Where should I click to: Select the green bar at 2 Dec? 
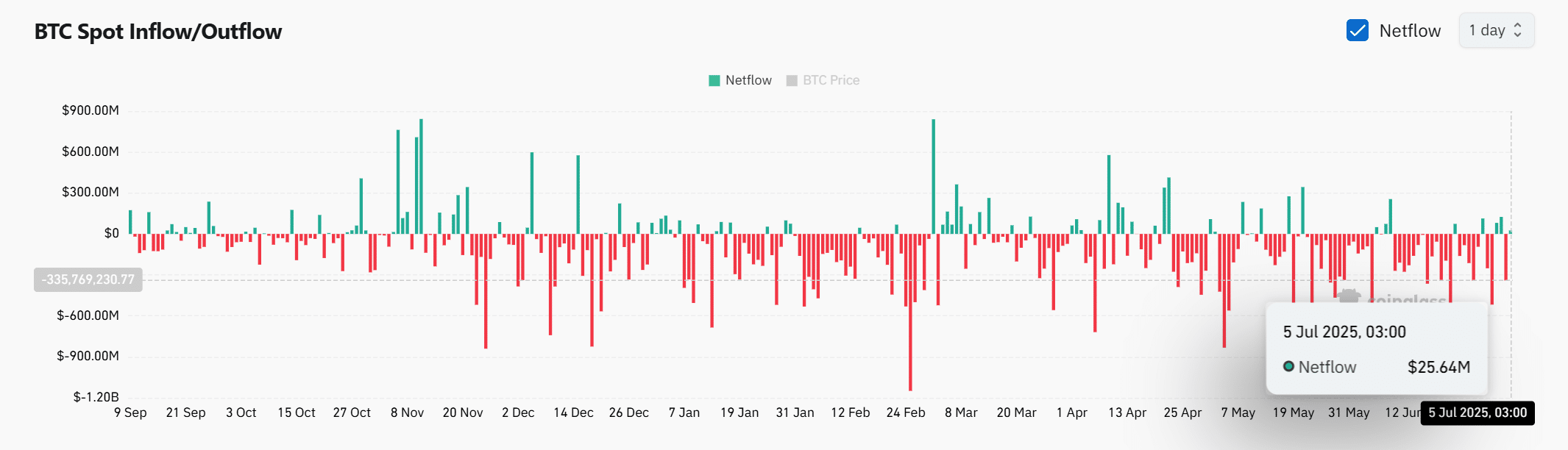[532, 193]
